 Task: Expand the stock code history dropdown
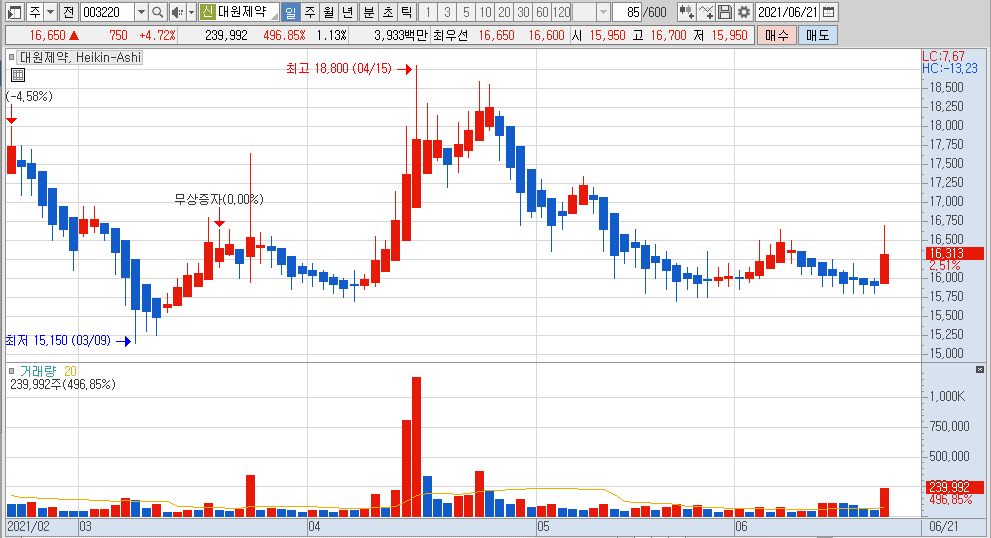(142, 11)
